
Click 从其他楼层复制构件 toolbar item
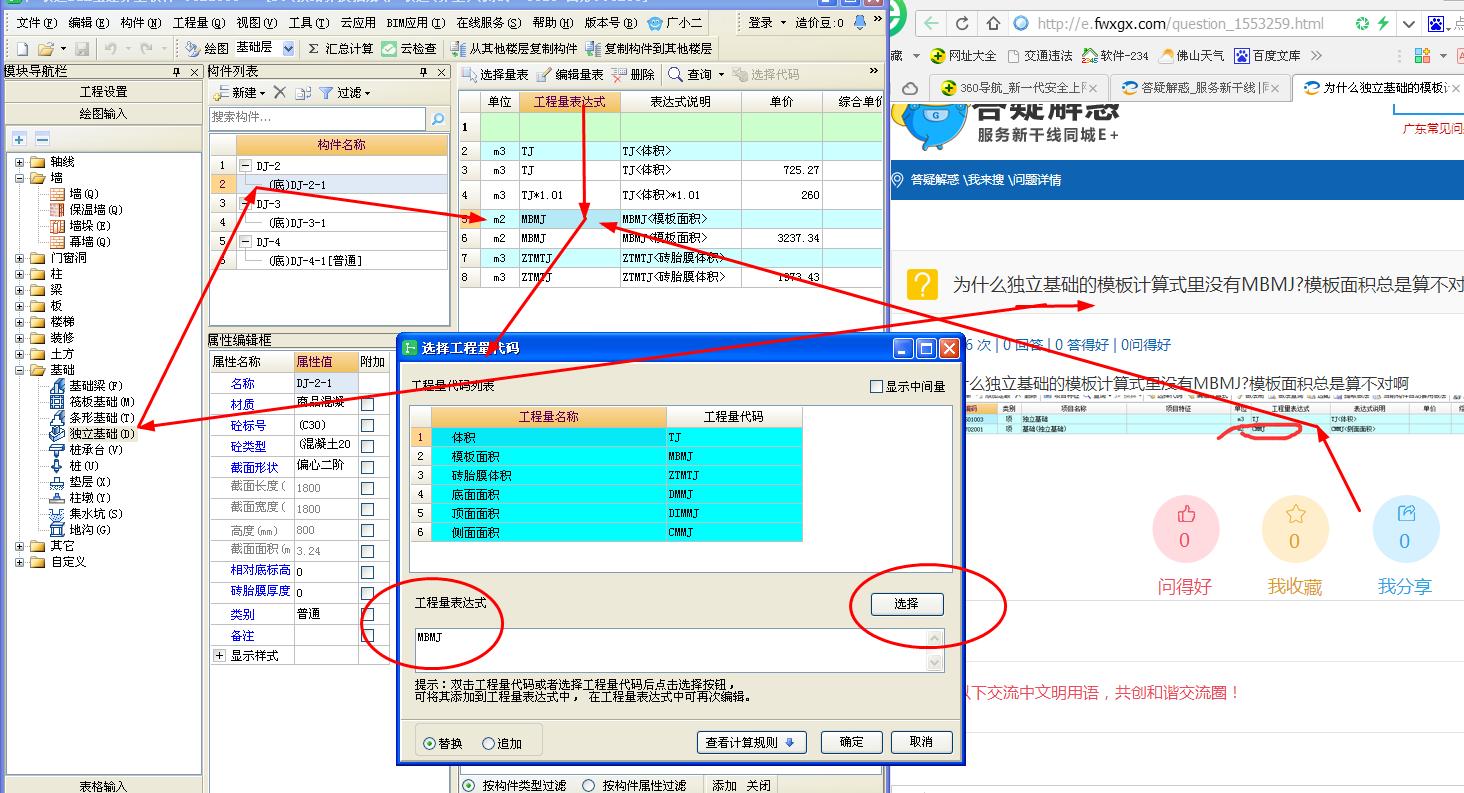[514, 48]
